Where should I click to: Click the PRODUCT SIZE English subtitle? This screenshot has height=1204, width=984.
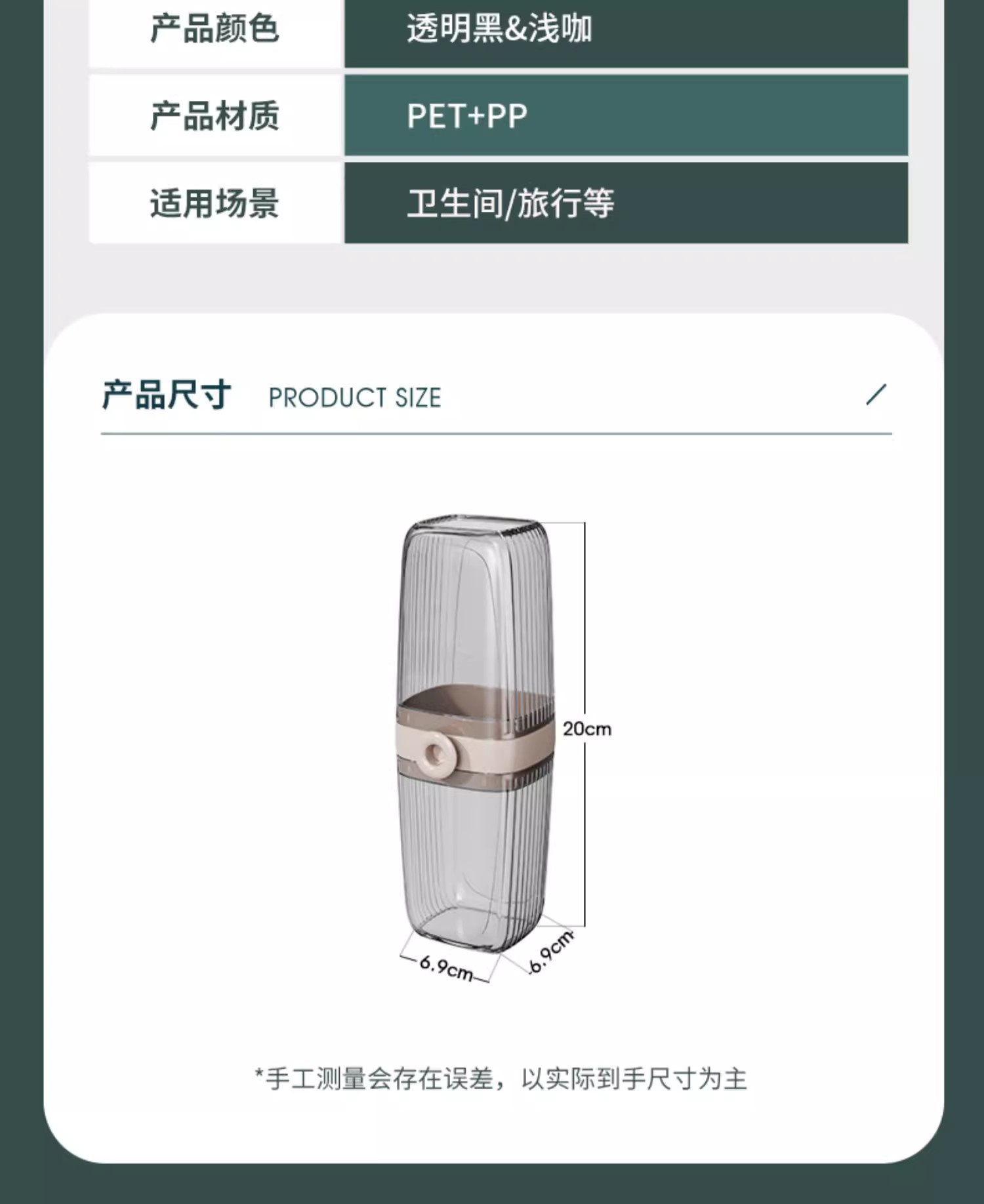coord(355,397)
